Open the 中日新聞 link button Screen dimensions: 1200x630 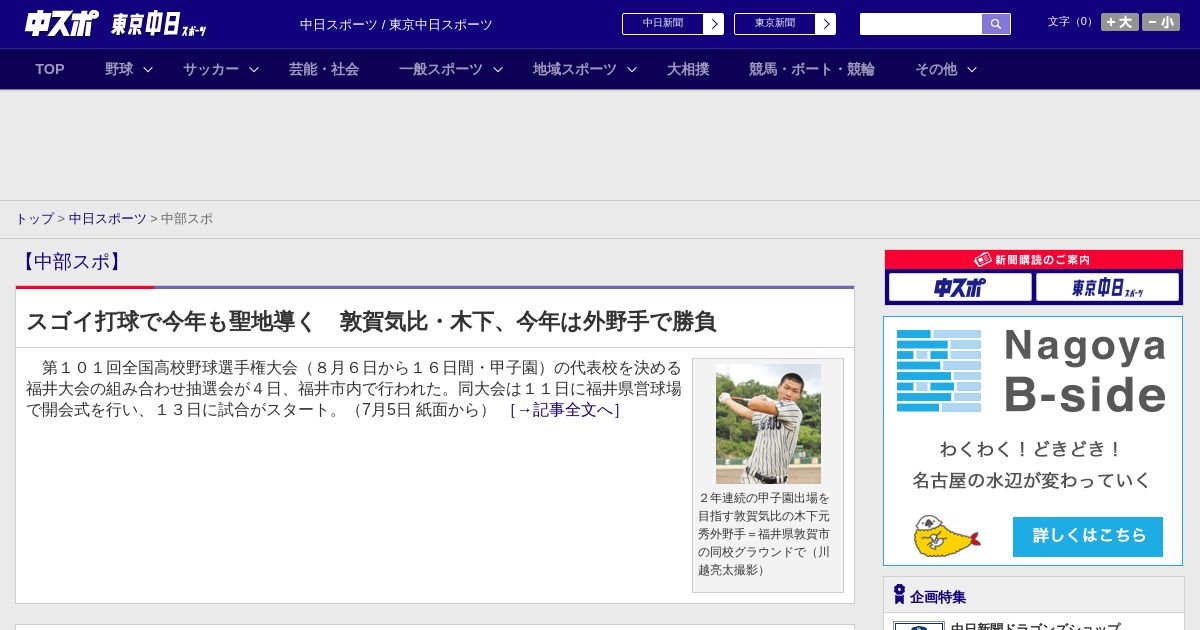(x=663, y=24)
